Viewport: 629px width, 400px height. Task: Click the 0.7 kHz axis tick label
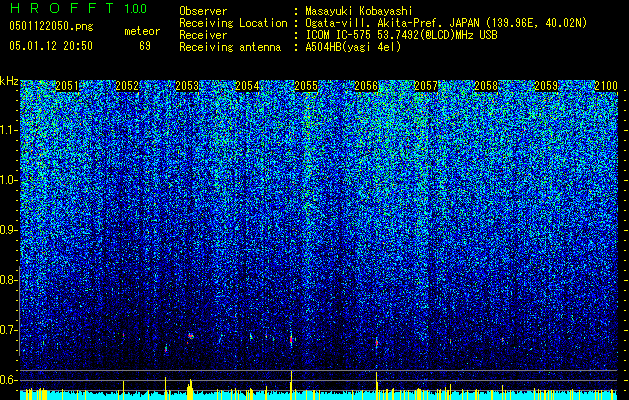8,330
